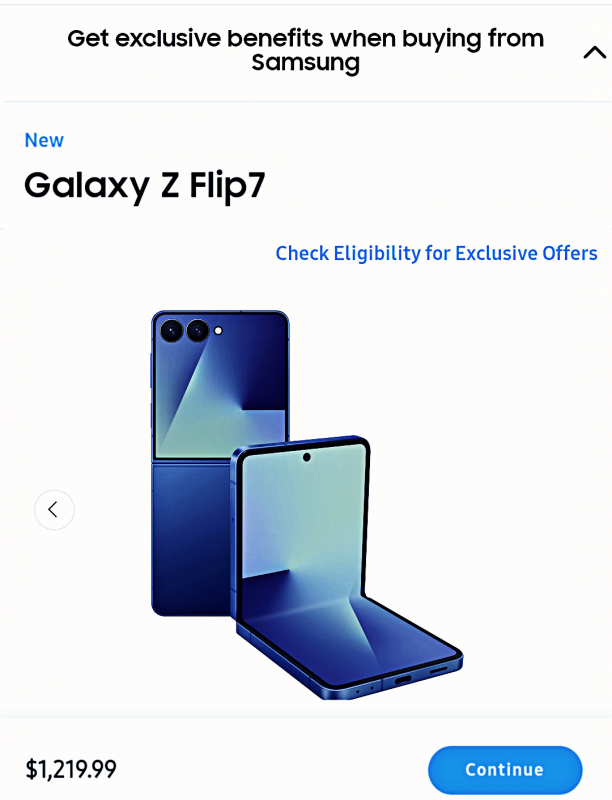Click the previous image arrow button
Viewport: 612px width, 800px height.
point(54,509)
